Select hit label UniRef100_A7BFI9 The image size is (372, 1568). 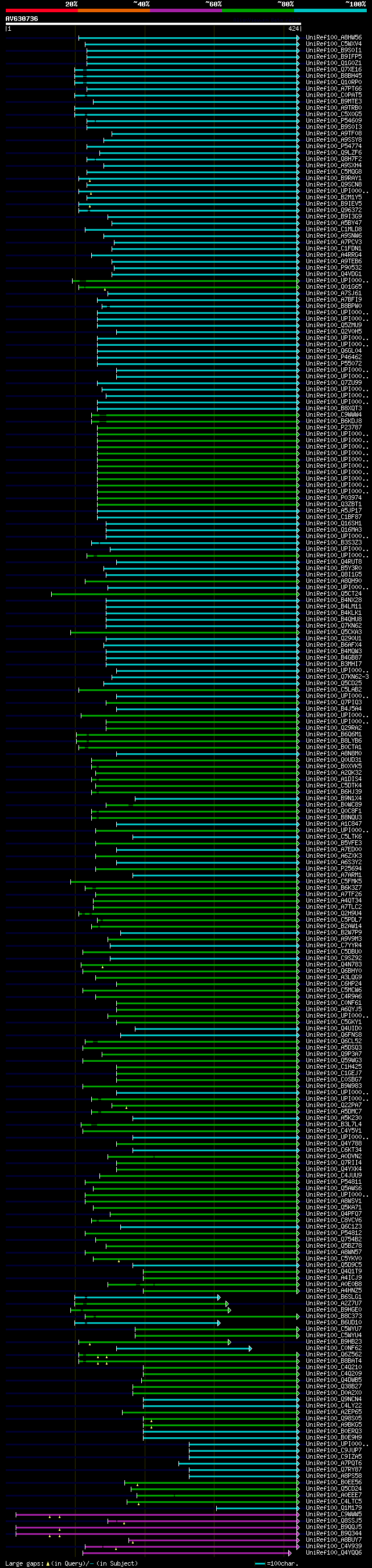pyautogui.click(x=334, y=299)
